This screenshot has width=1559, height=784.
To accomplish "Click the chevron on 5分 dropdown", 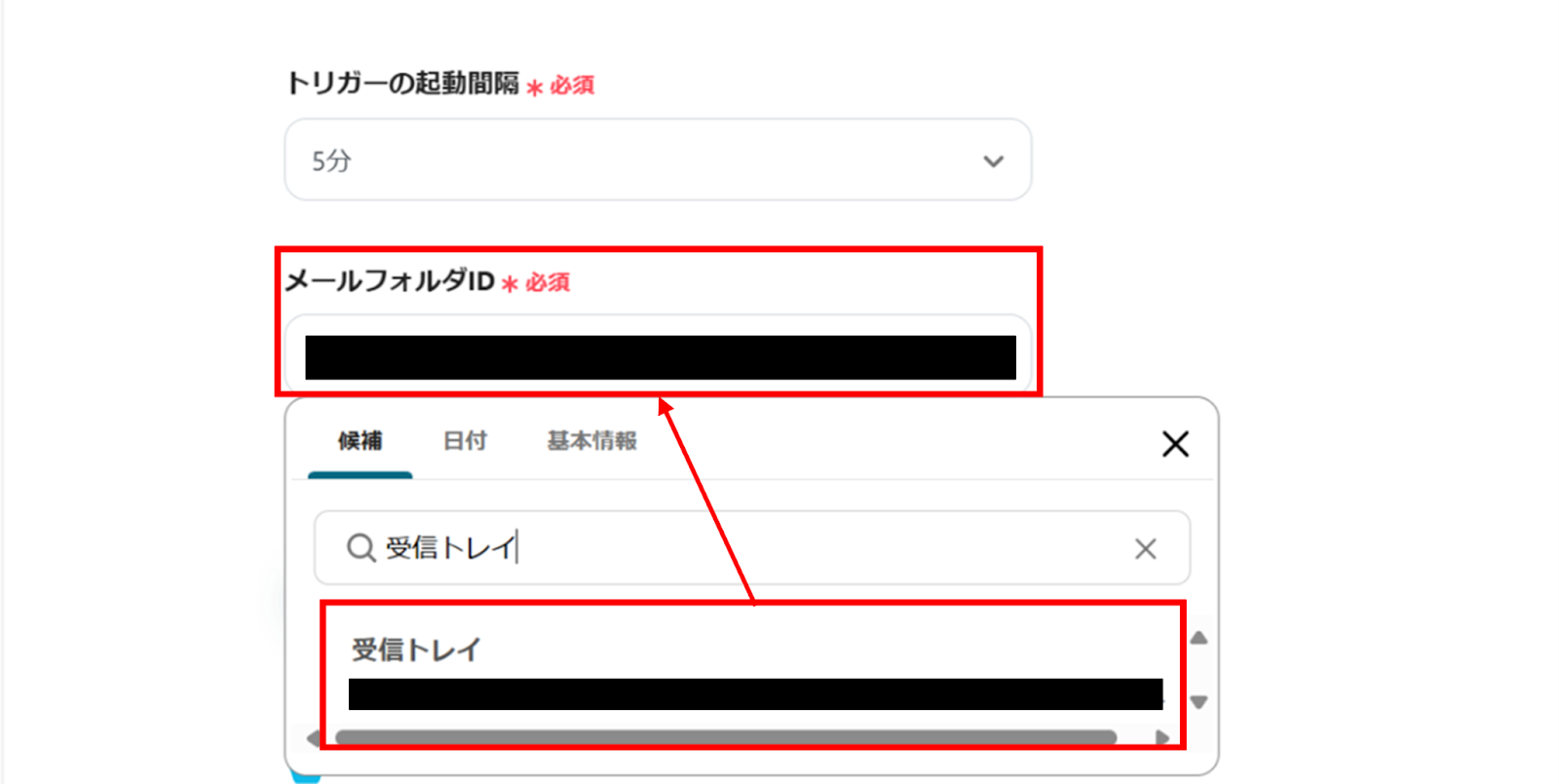I will [x=993, y=161].
